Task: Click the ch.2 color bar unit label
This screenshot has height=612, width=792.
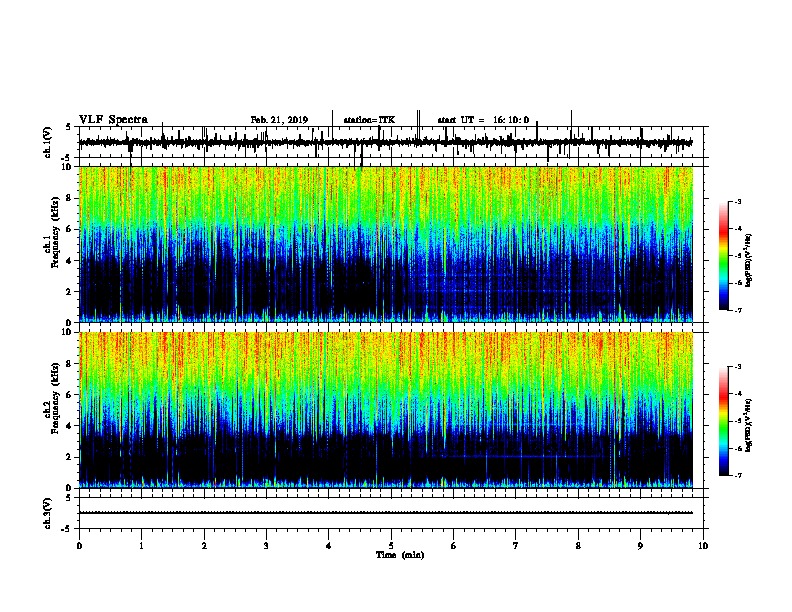Action: (x=749, y=425)
